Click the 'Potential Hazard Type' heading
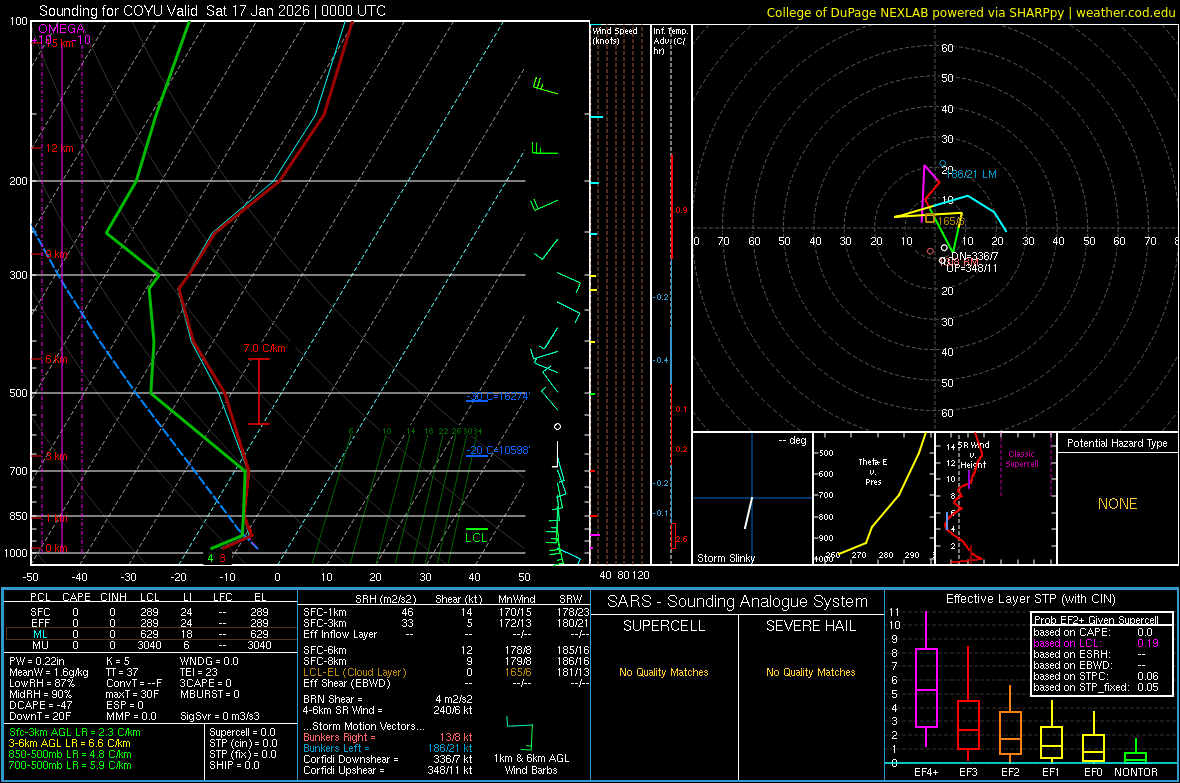The height and width of the screenshot is (783, 1180). pos(1117,443)
